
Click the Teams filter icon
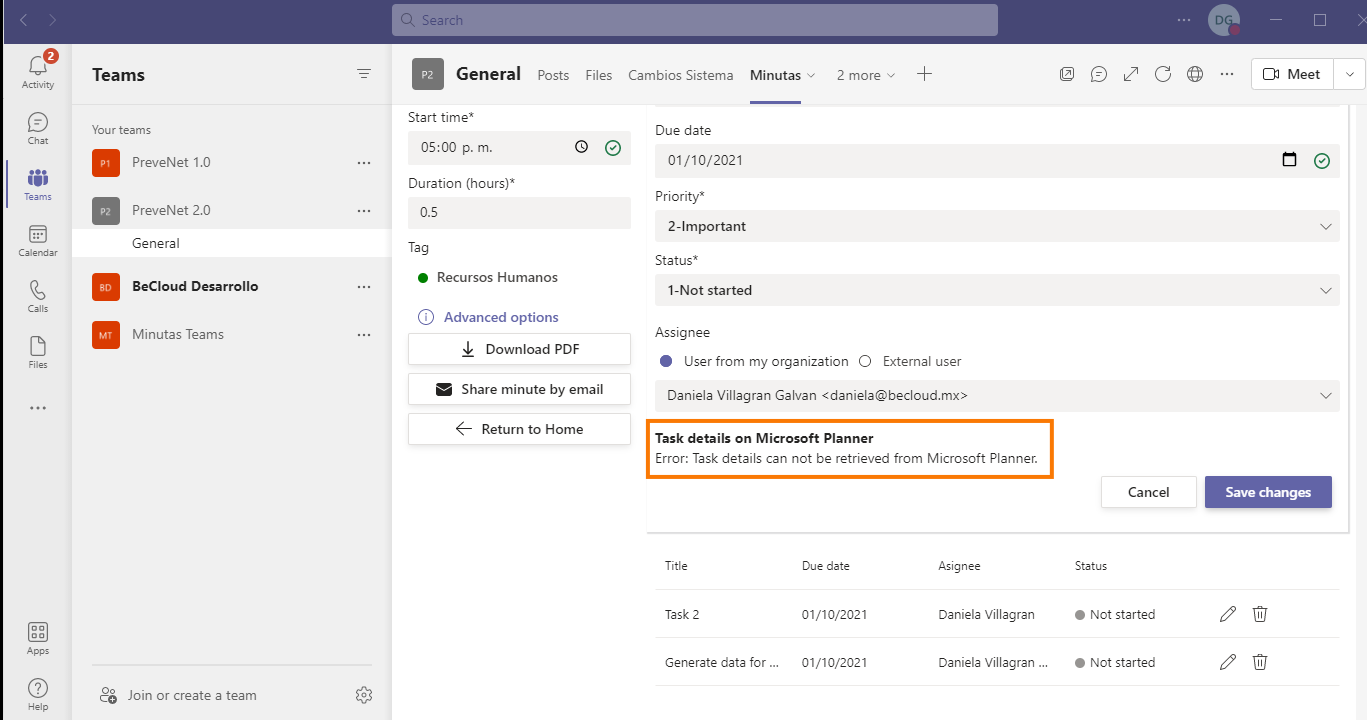(x=364, y=74)
